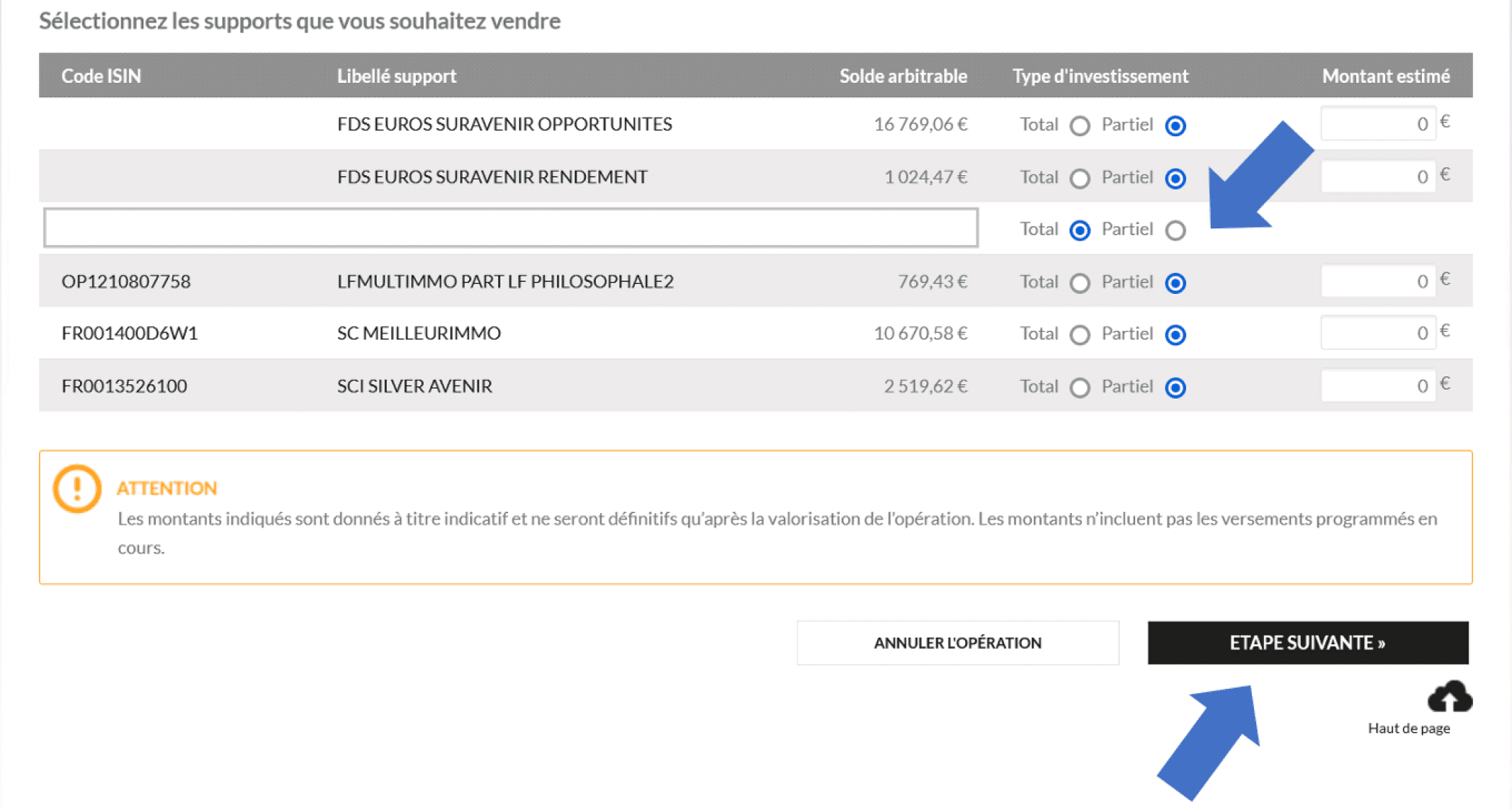The height and width of the screenshot is (810, 1512).
Task: Select Total for SC MEILLEURIMMO
Action: tap(1079, 334)
